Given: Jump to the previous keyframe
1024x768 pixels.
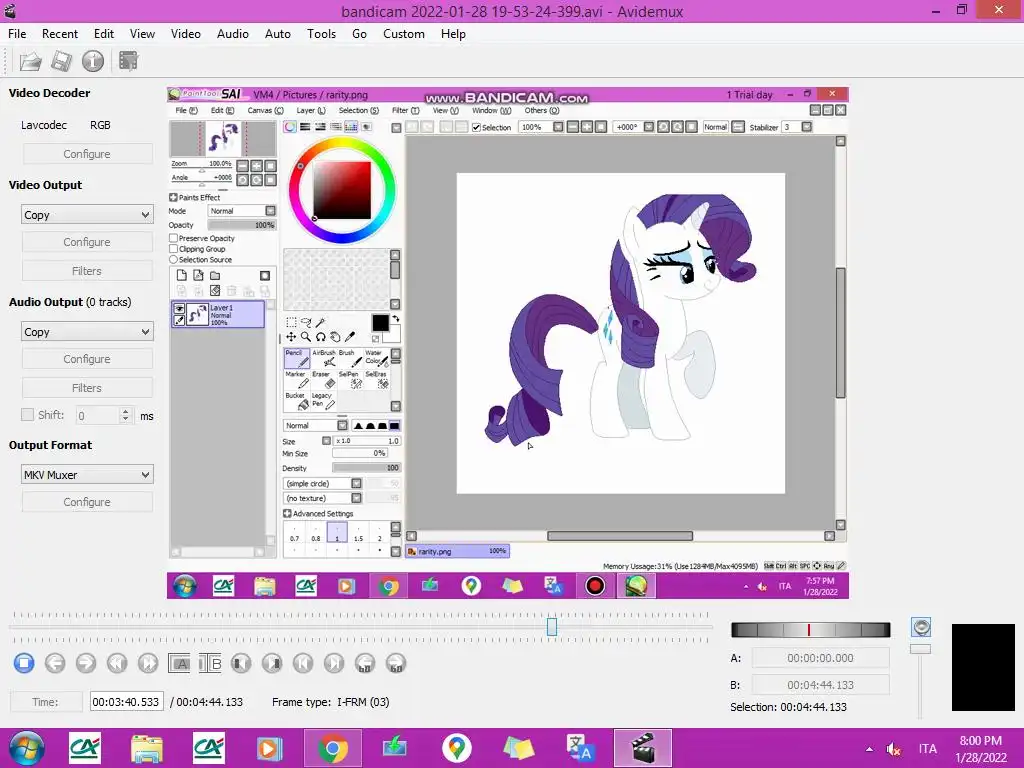Looking at the screenshot, I should (x=117, y=664).
